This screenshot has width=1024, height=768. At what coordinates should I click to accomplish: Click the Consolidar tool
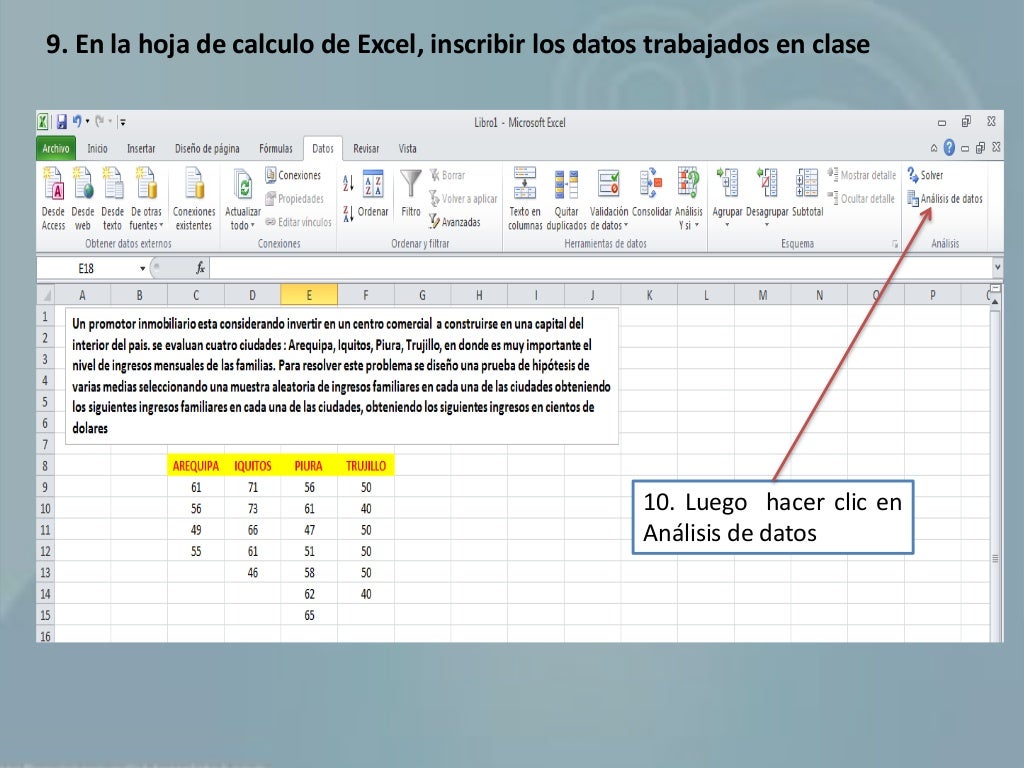(x=651, y=192)
